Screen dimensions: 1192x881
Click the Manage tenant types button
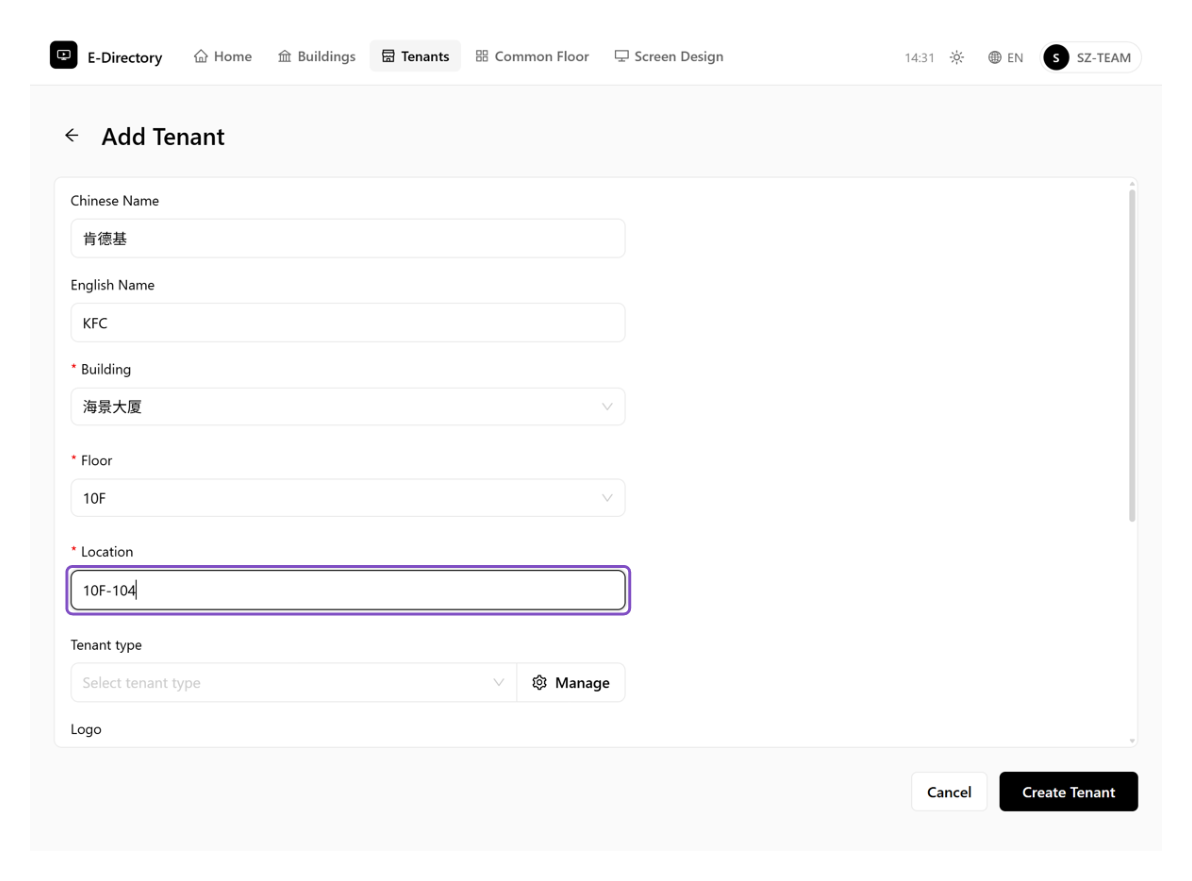coord(571,683)
